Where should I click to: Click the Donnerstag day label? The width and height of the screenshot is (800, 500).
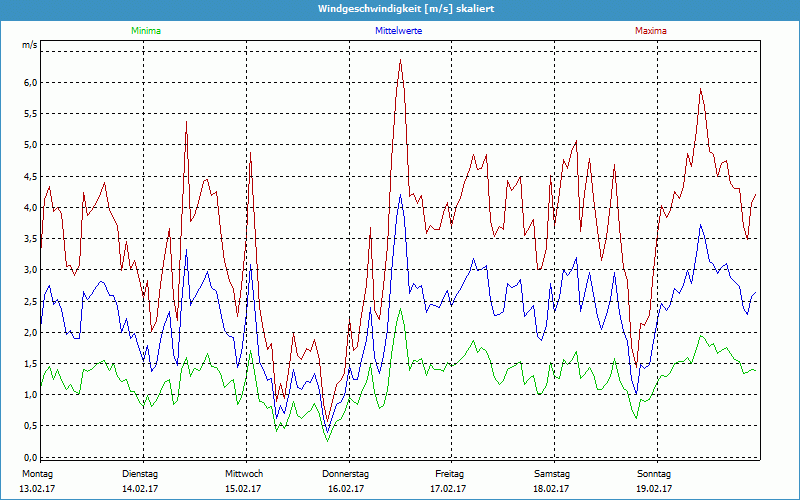pyautogui.click(x=345, y=474)
